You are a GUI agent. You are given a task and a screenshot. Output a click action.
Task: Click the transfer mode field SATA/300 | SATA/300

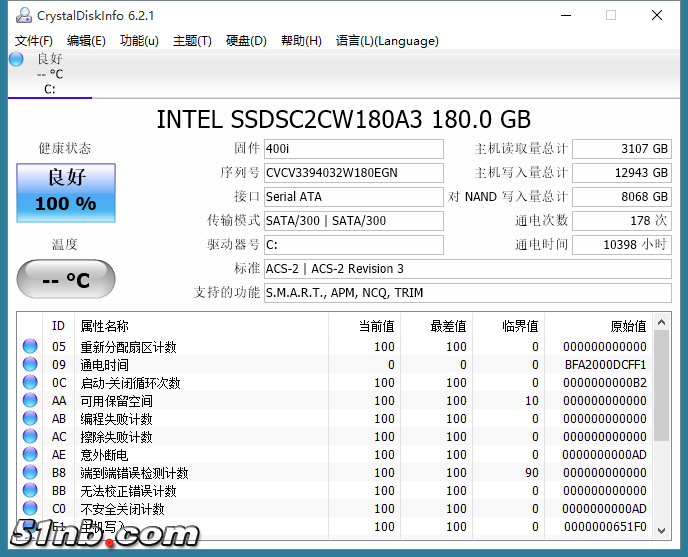pyautogui.click(x=354, y=221)
